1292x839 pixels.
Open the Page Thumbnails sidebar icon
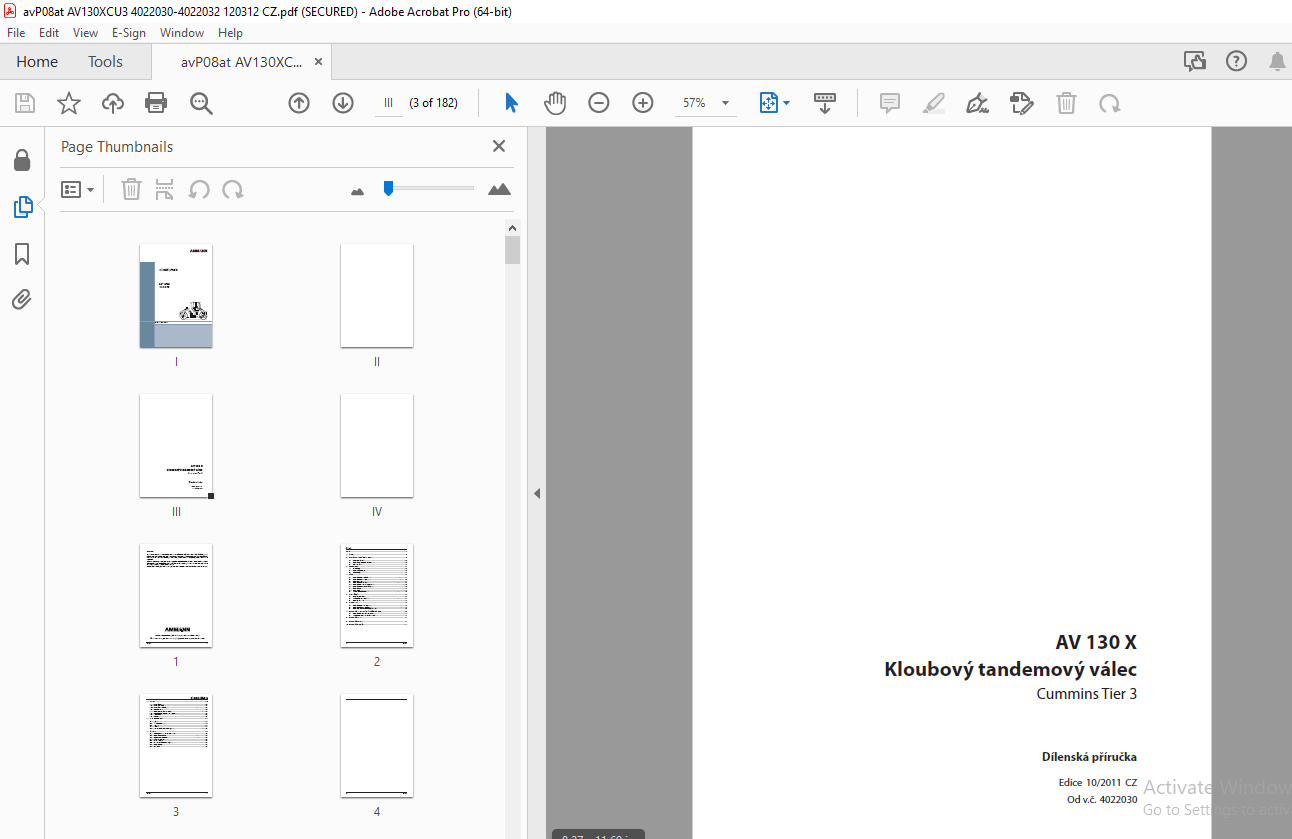[22, 208]
